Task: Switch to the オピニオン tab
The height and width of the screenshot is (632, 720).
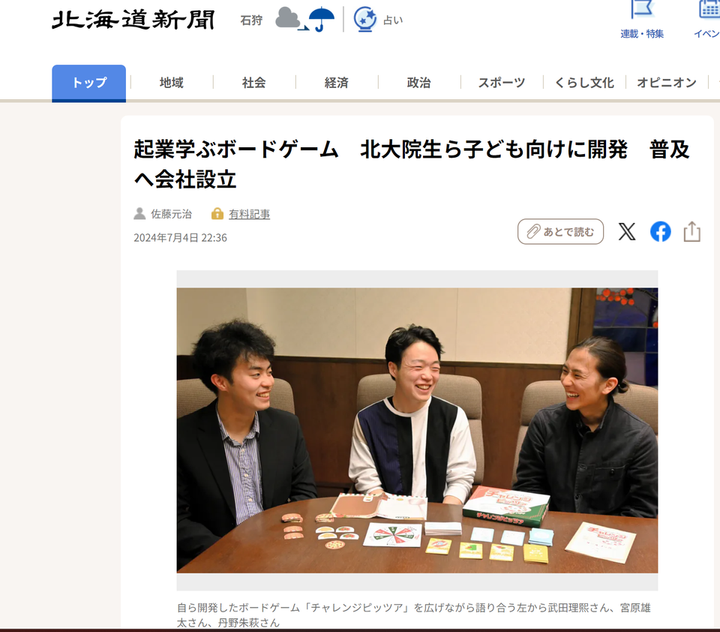Action: coord(667,83)
